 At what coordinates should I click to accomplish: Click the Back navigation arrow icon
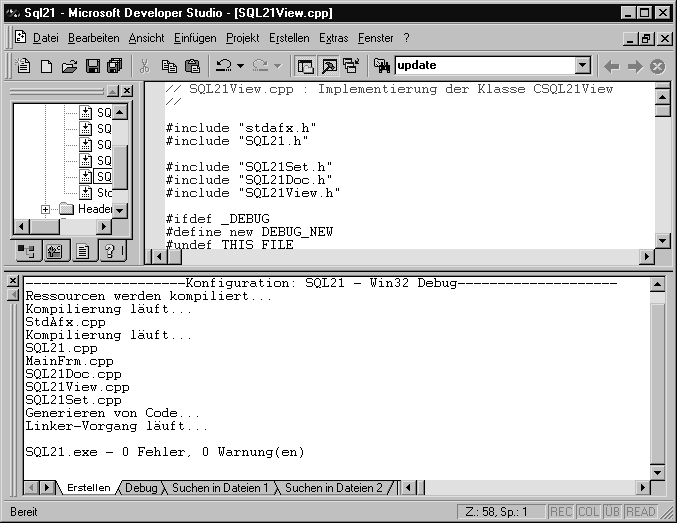point(612,67)
